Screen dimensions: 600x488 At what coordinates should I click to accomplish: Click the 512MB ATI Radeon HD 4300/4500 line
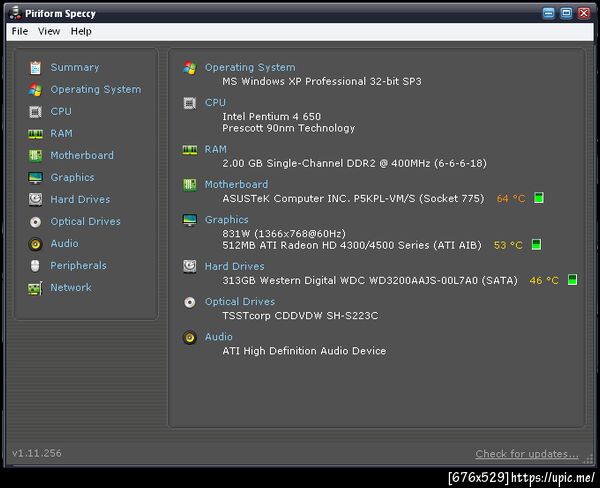pos(352,245)
